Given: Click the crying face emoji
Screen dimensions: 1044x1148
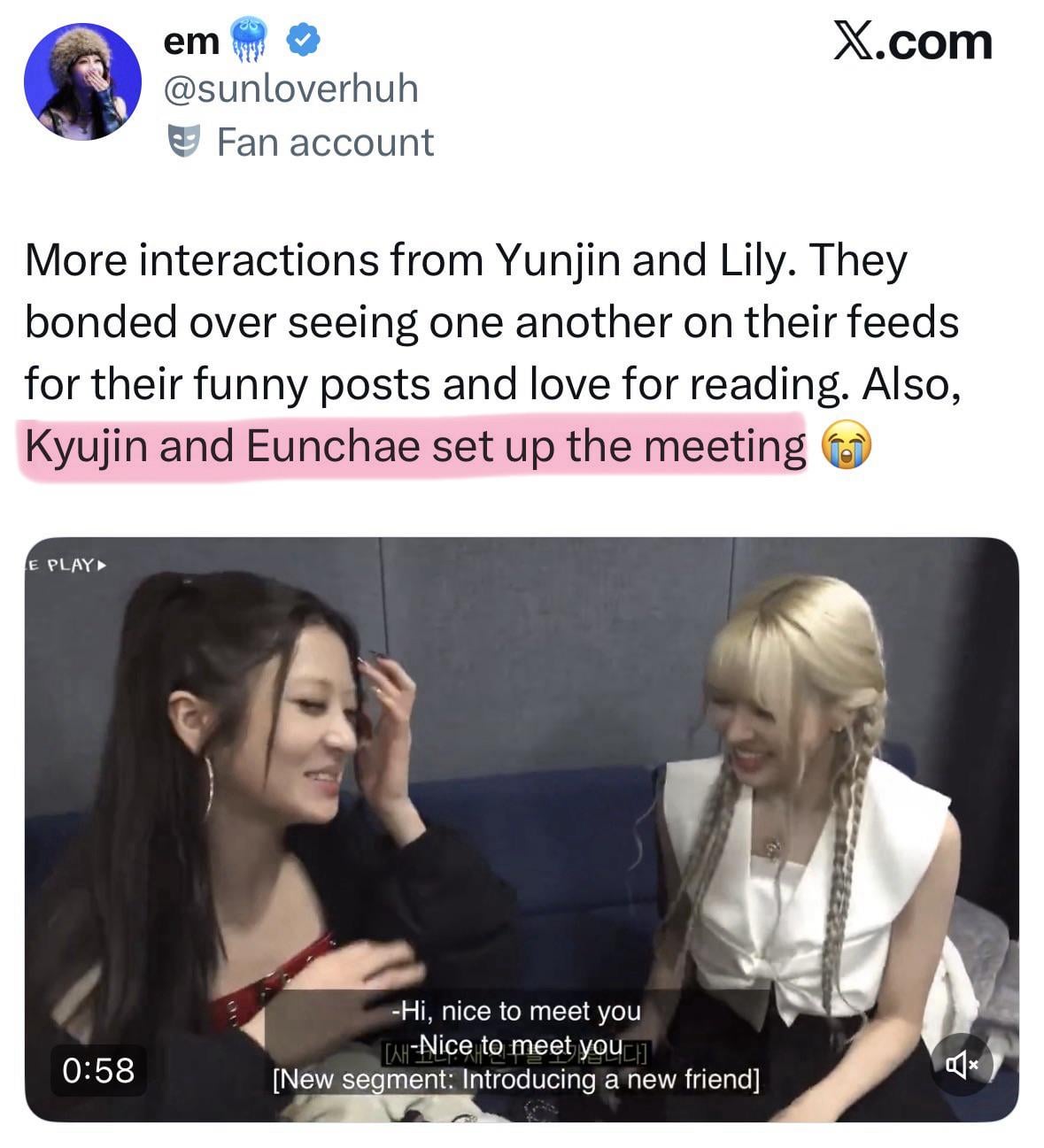Looking at the screenshot, I should [847, 446].
